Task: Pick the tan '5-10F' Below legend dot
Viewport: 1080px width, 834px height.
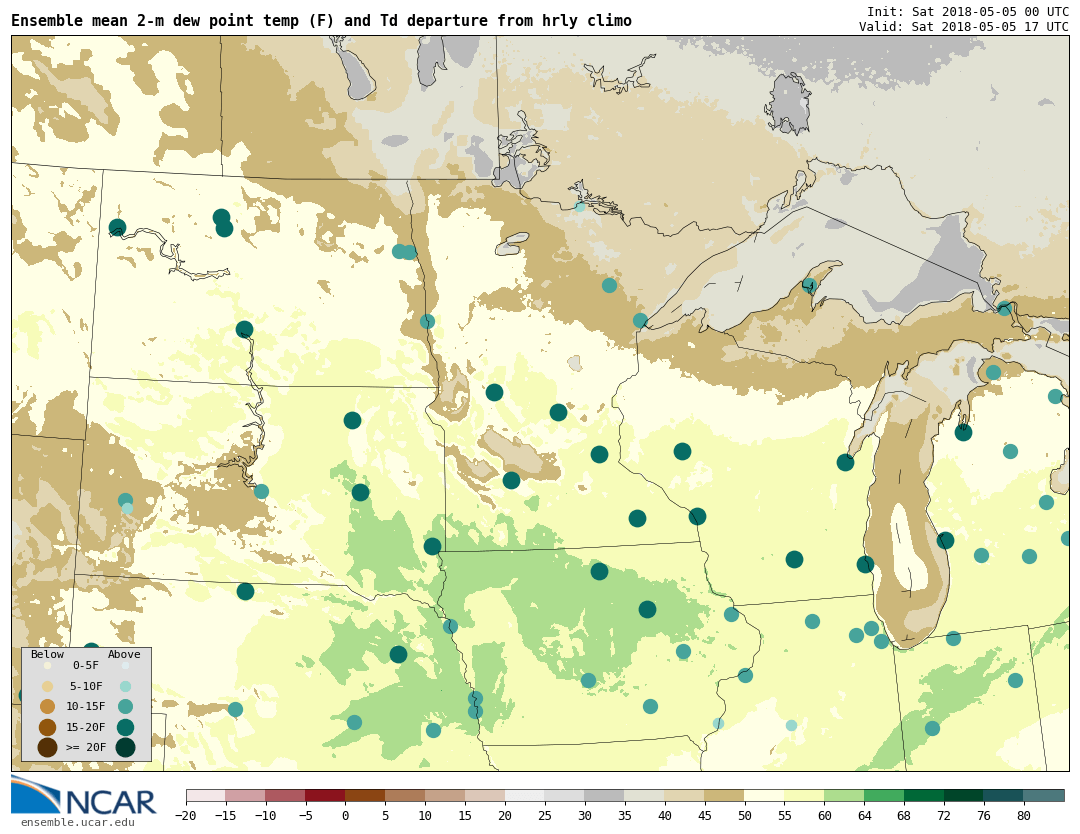Action: point(47,686)
